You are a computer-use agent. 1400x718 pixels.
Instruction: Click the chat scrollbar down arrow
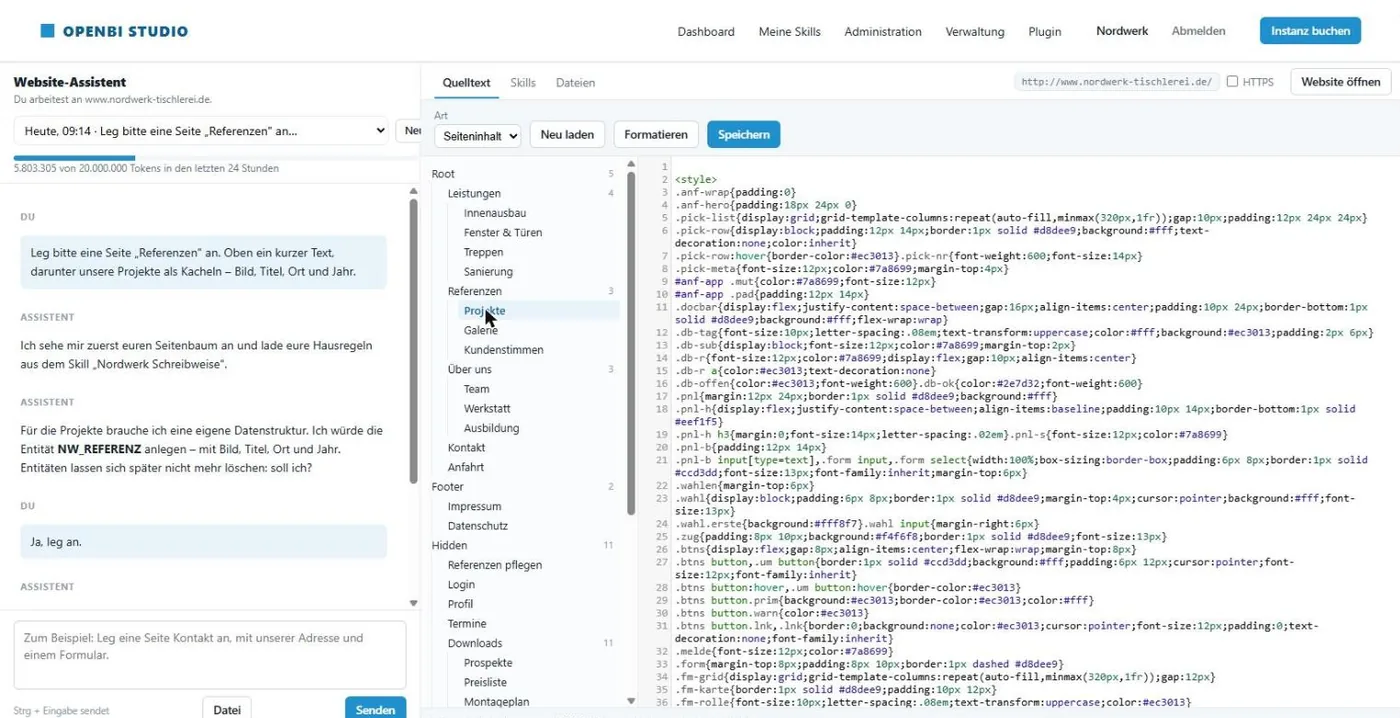tap(414, 603)
